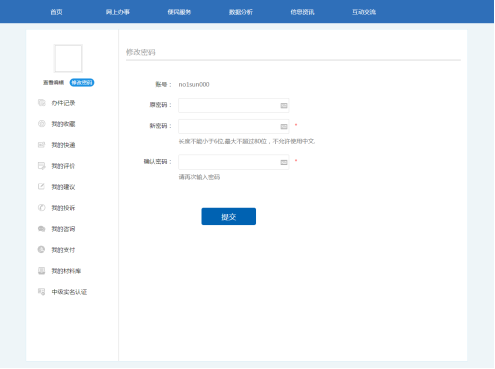This screenshot has height=369, width=495.
Task: Open soft keyboard icon in 确认密码 field
Action: point(284,162)
